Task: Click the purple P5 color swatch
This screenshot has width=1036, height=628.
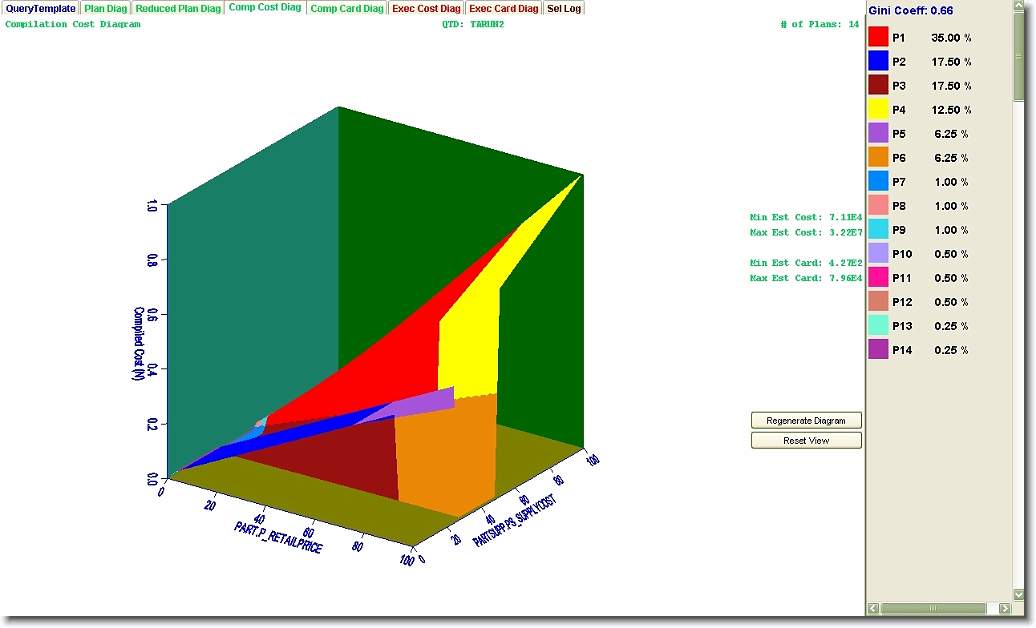Action: click(878, 133)
